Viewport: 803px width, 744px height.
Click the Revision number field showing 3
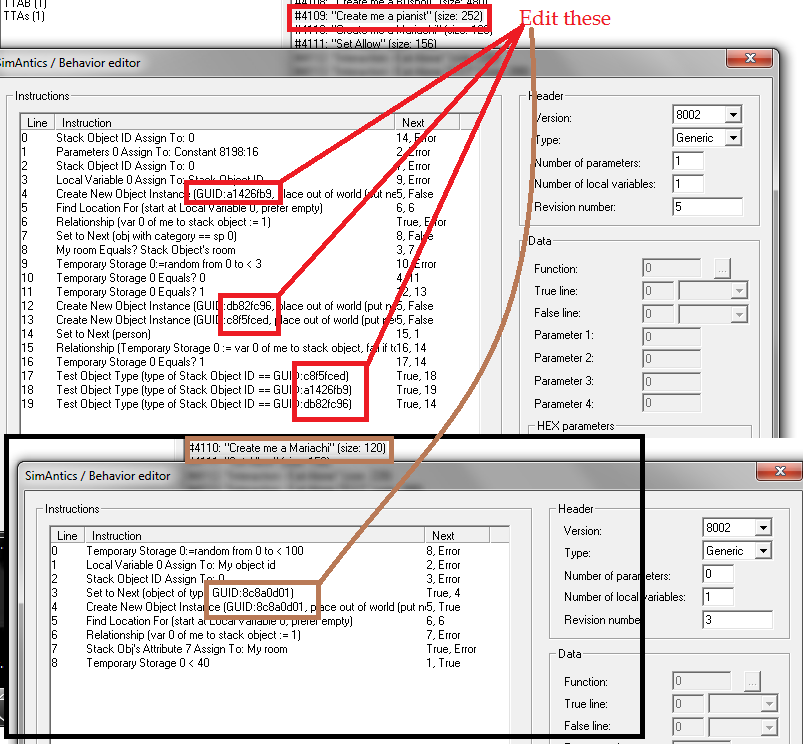[x=737, y=620]
